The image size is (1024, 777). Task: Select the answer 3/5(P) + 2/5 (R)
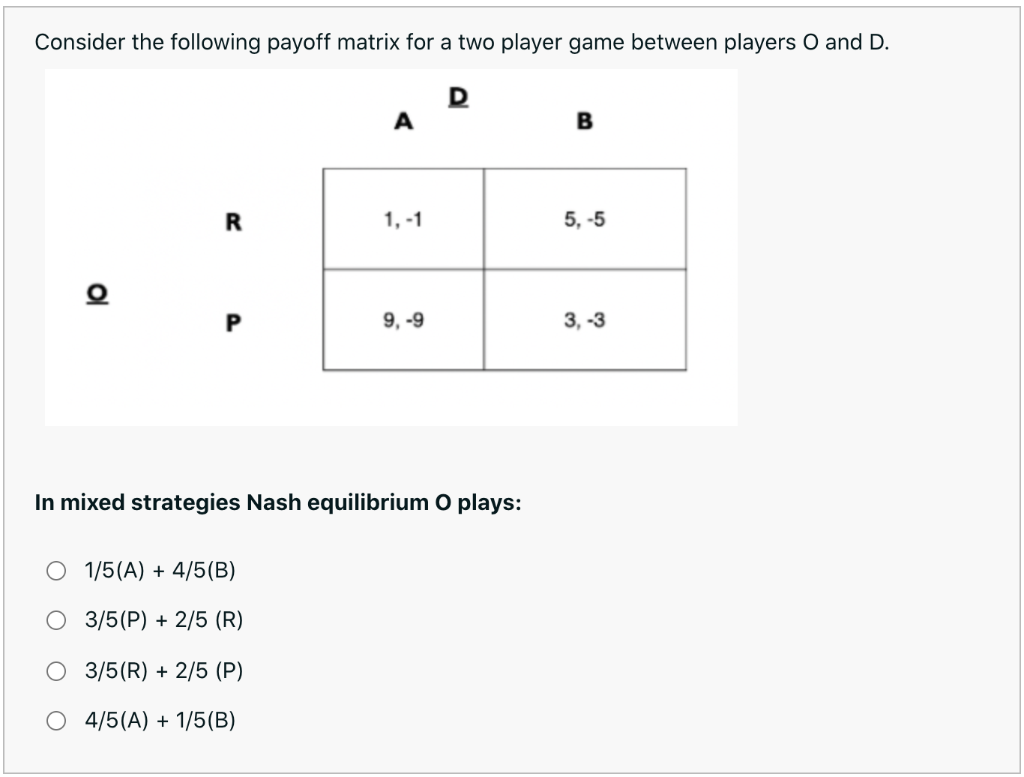(55, 619)
